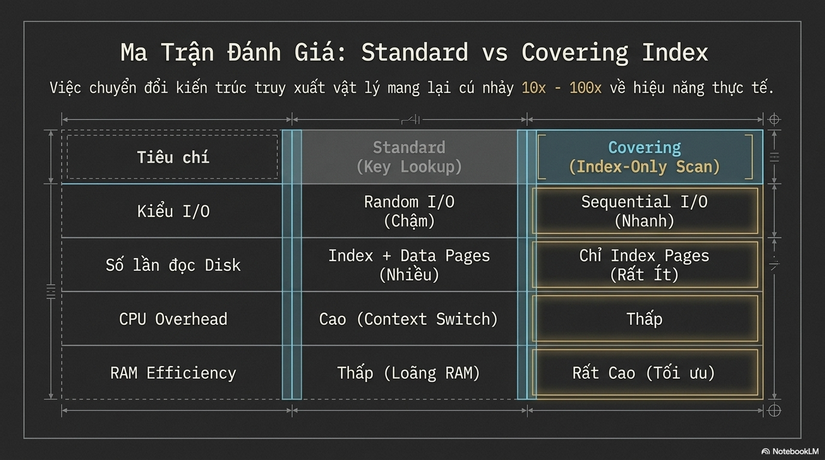Screen dimensions: 825x460
Task: Click the highlighted Thấp cell
Action: tap(645, 318)
